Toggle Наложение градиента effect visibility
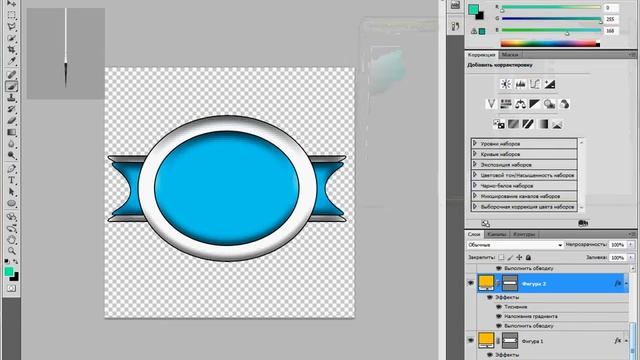Image resolution: width=640 pixels, height=360 pixels. pyautogui.click(x=499, y=316)
